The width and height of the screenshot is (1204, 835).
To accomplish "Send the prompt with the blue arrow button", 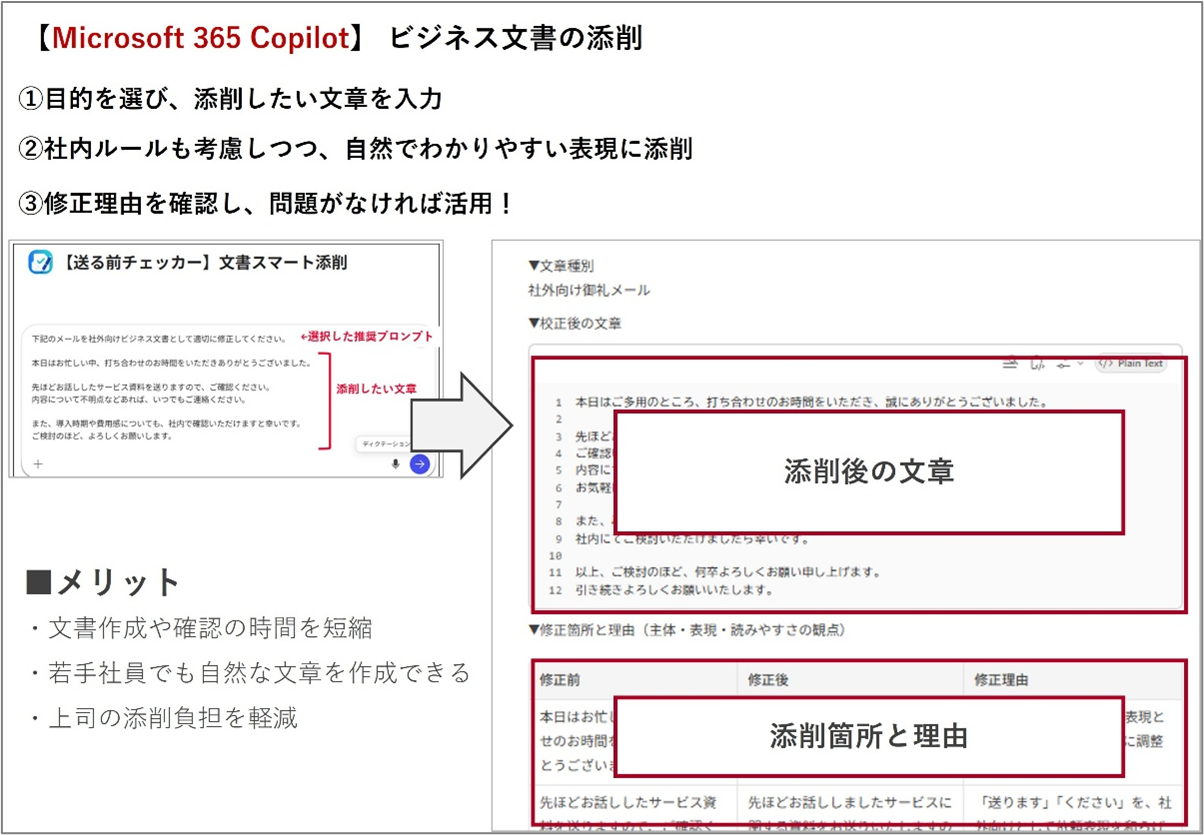I will 420,464.
